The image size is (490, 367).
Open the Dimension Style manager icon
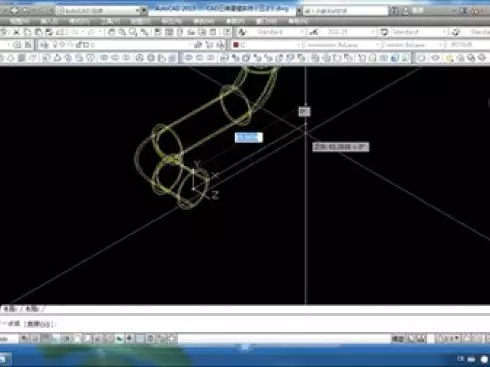[313, 32]
